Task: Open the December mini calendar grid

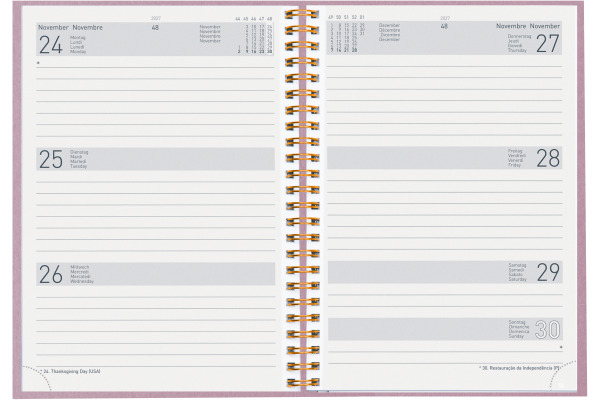Action: pos(347,34)
